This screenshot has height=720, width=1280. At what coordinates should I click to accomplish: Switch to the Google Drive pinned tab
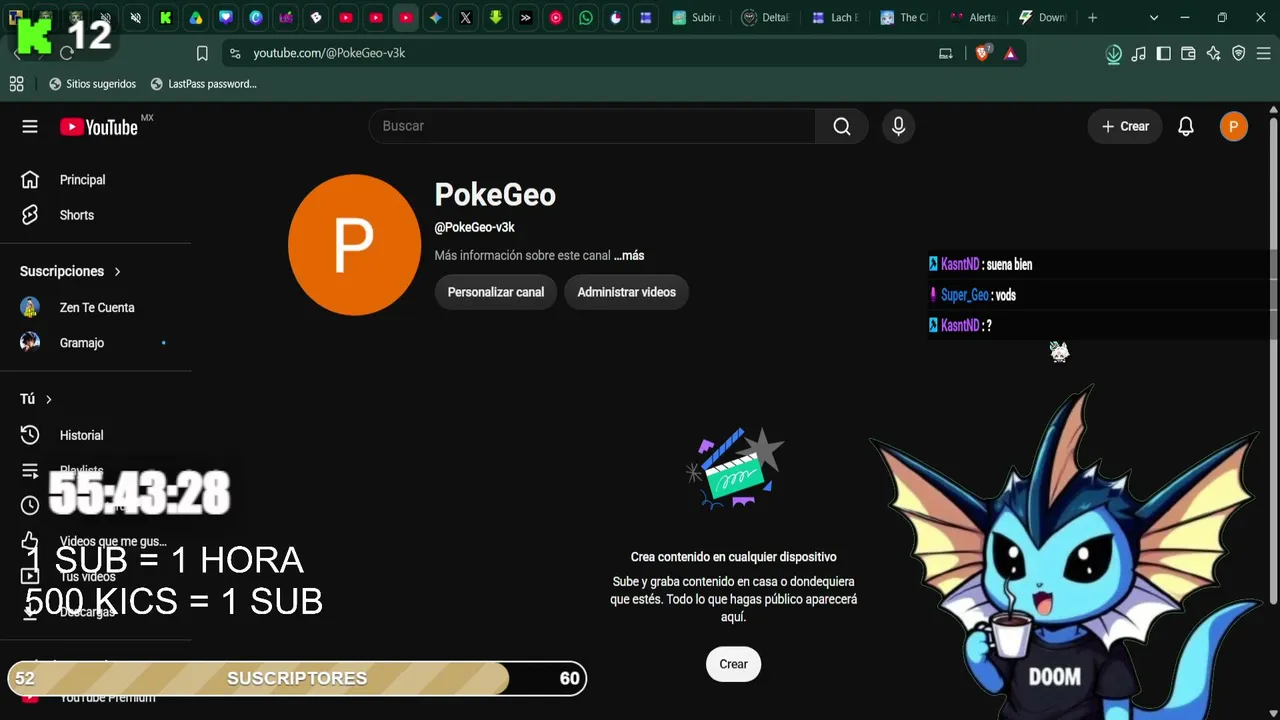pyautogui.click(x=196, y=17)
